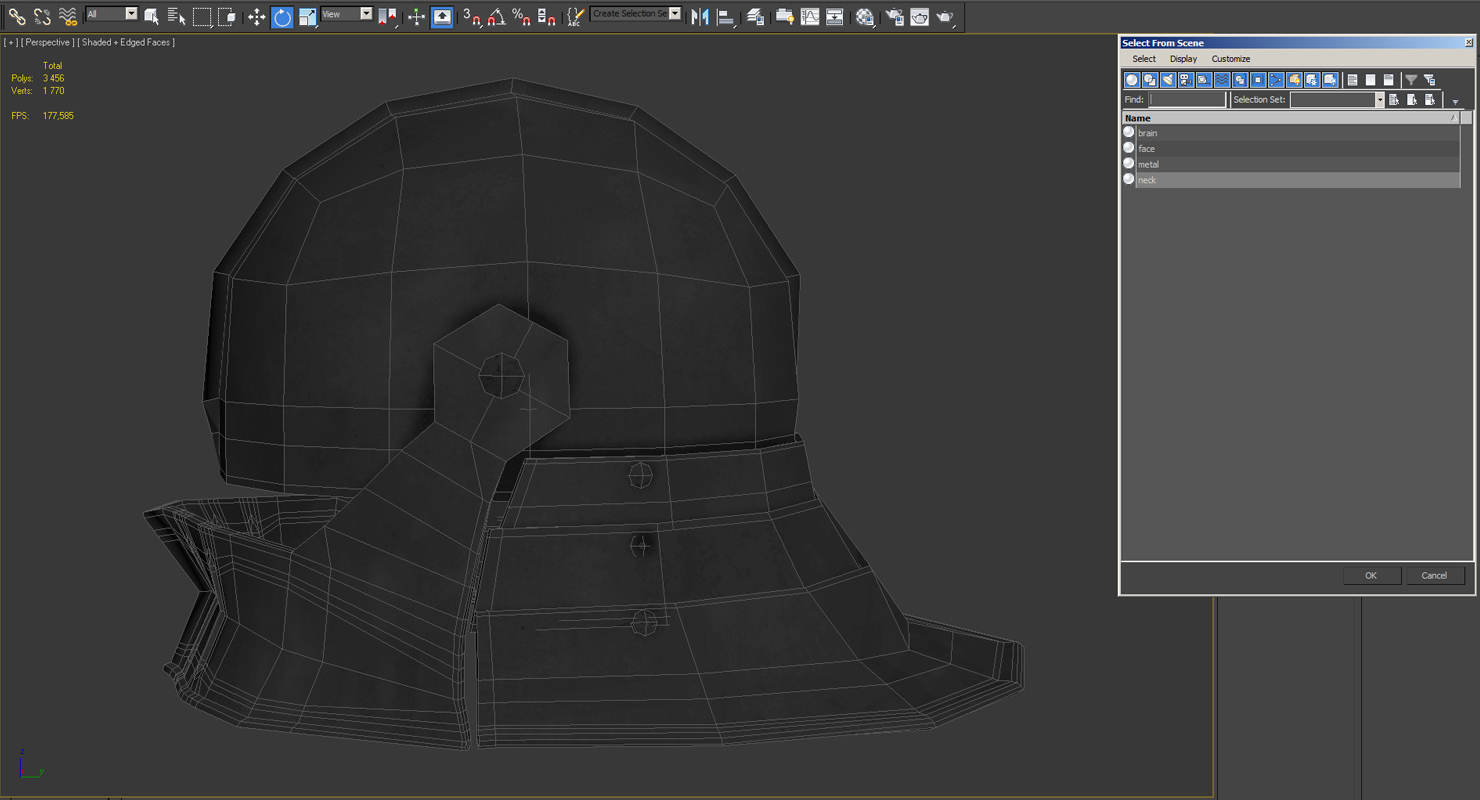Toggle Display Lights filter in dialog
This screenshot has height=800, width=1480.
(x=1168, y=80)
